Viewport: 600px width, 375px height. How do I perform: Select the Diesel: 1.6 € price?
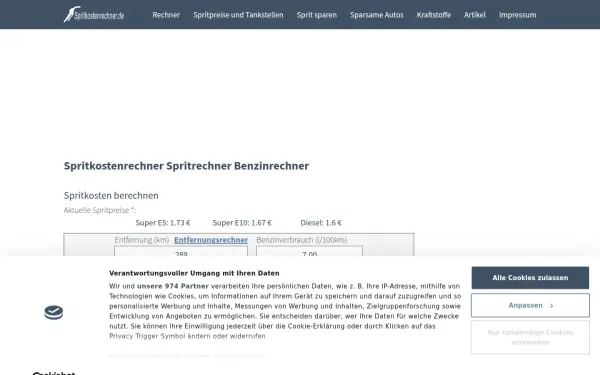click(x=321, y=223)
